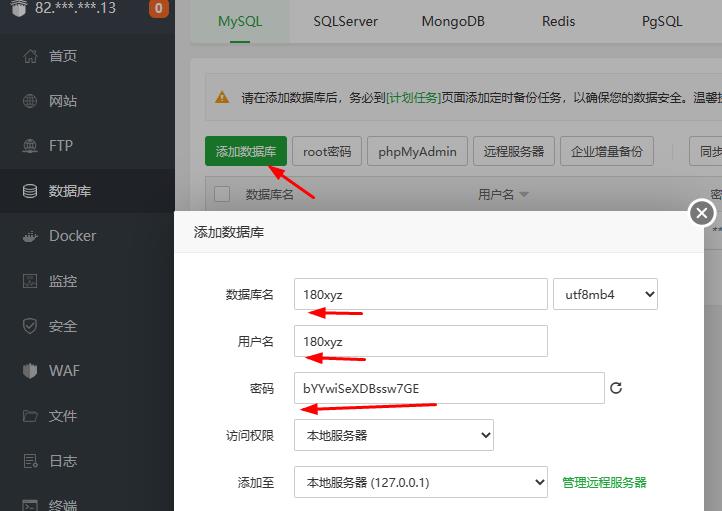The image size is (722, 511).
Task: Click the folder icon beside 文件
Action: [x=30, y=416]
